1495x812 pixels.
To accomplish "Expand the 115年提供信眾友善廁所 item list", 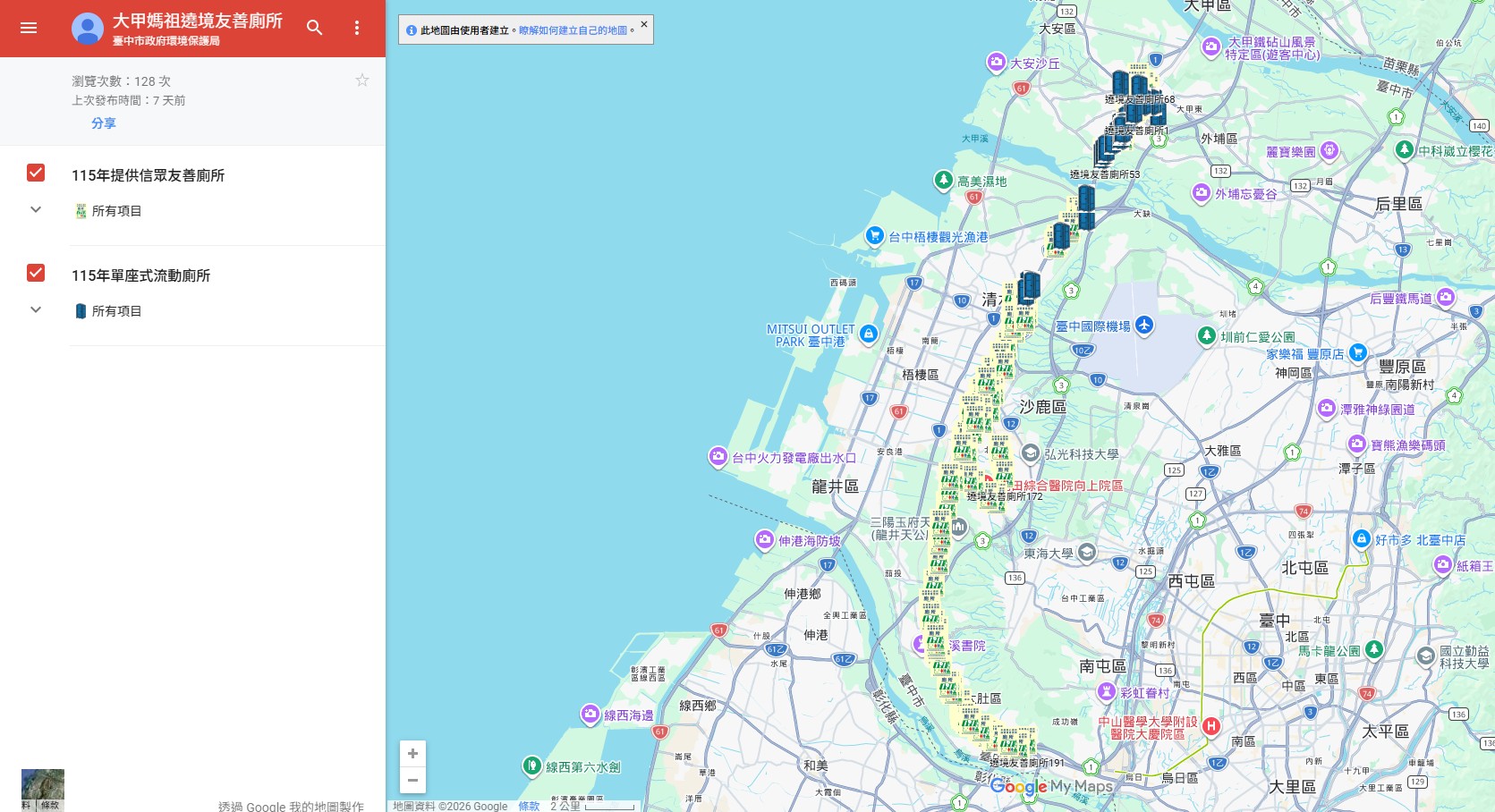I will point(36,210).
